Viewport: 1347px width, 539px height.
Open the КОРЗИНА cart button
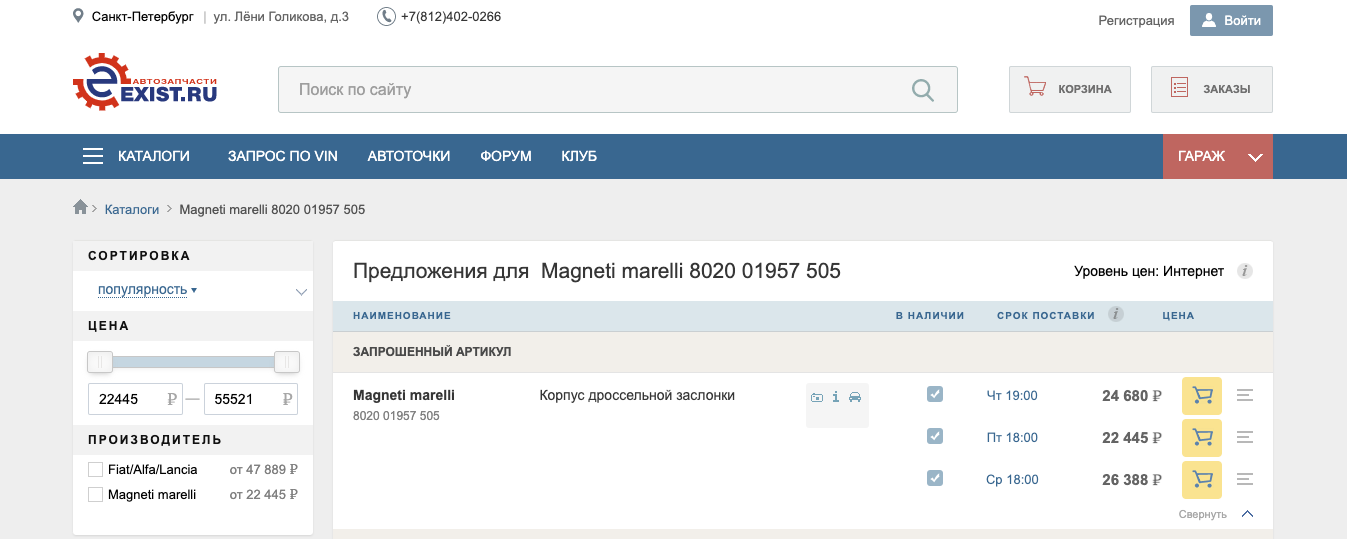[x=1070, y=89]
